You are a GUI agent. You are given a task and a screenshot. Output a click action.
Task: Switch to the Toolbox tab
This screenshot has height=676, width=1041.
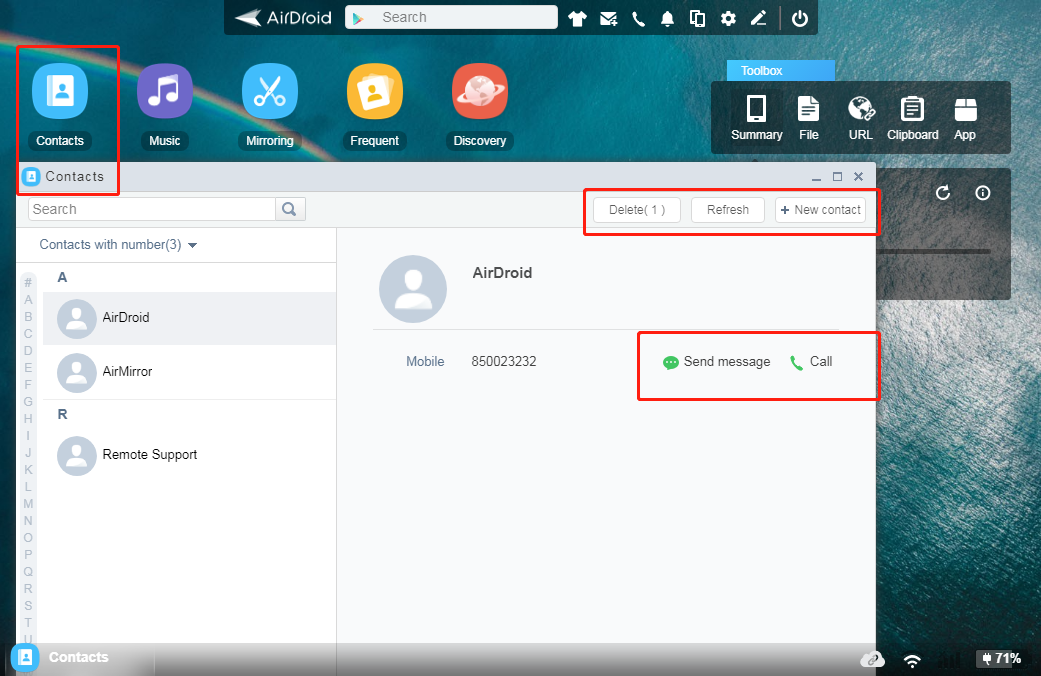[x=780, y=70]
